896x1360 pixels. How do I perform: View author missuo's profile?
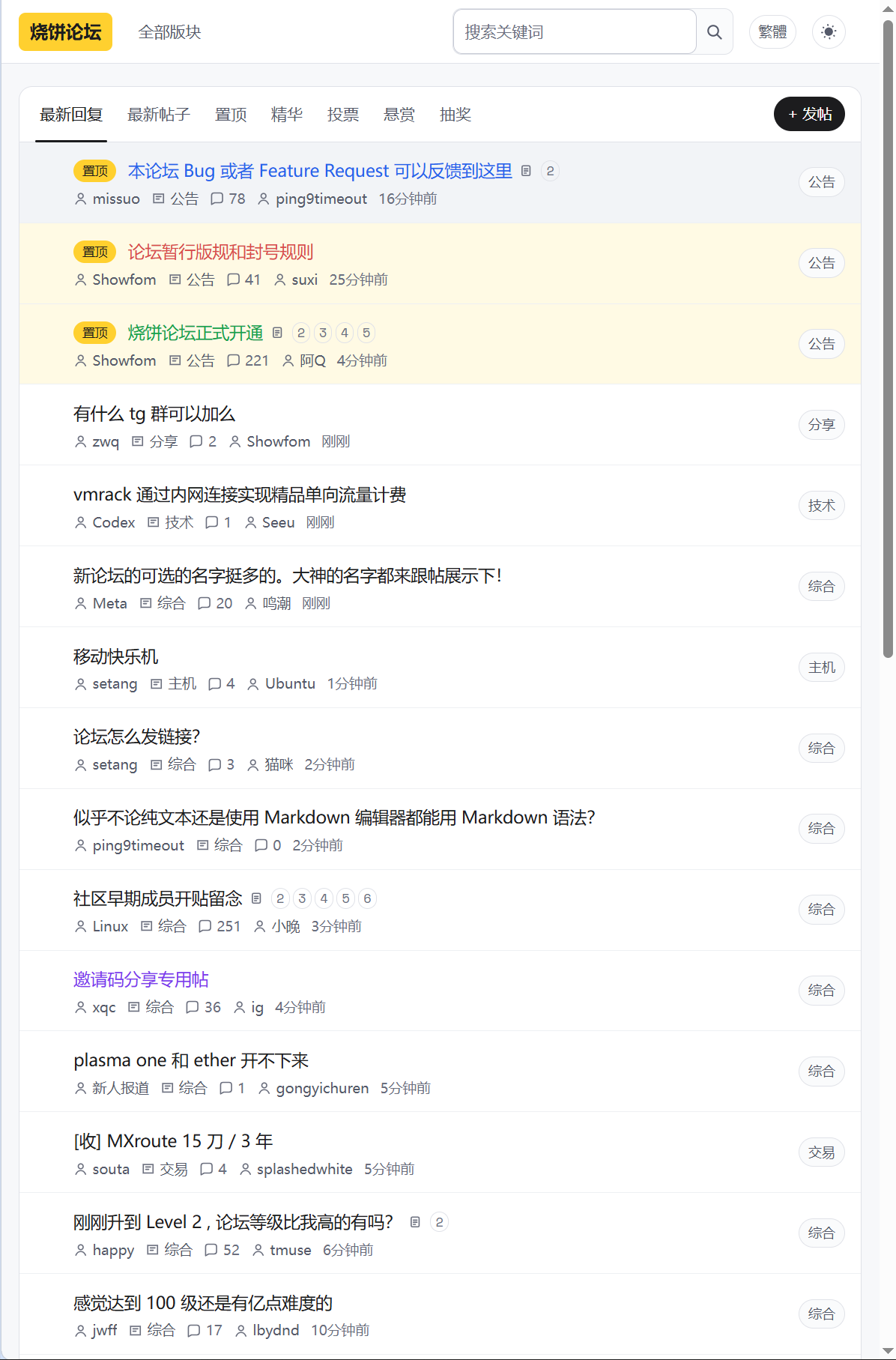[x=116, y=199]
